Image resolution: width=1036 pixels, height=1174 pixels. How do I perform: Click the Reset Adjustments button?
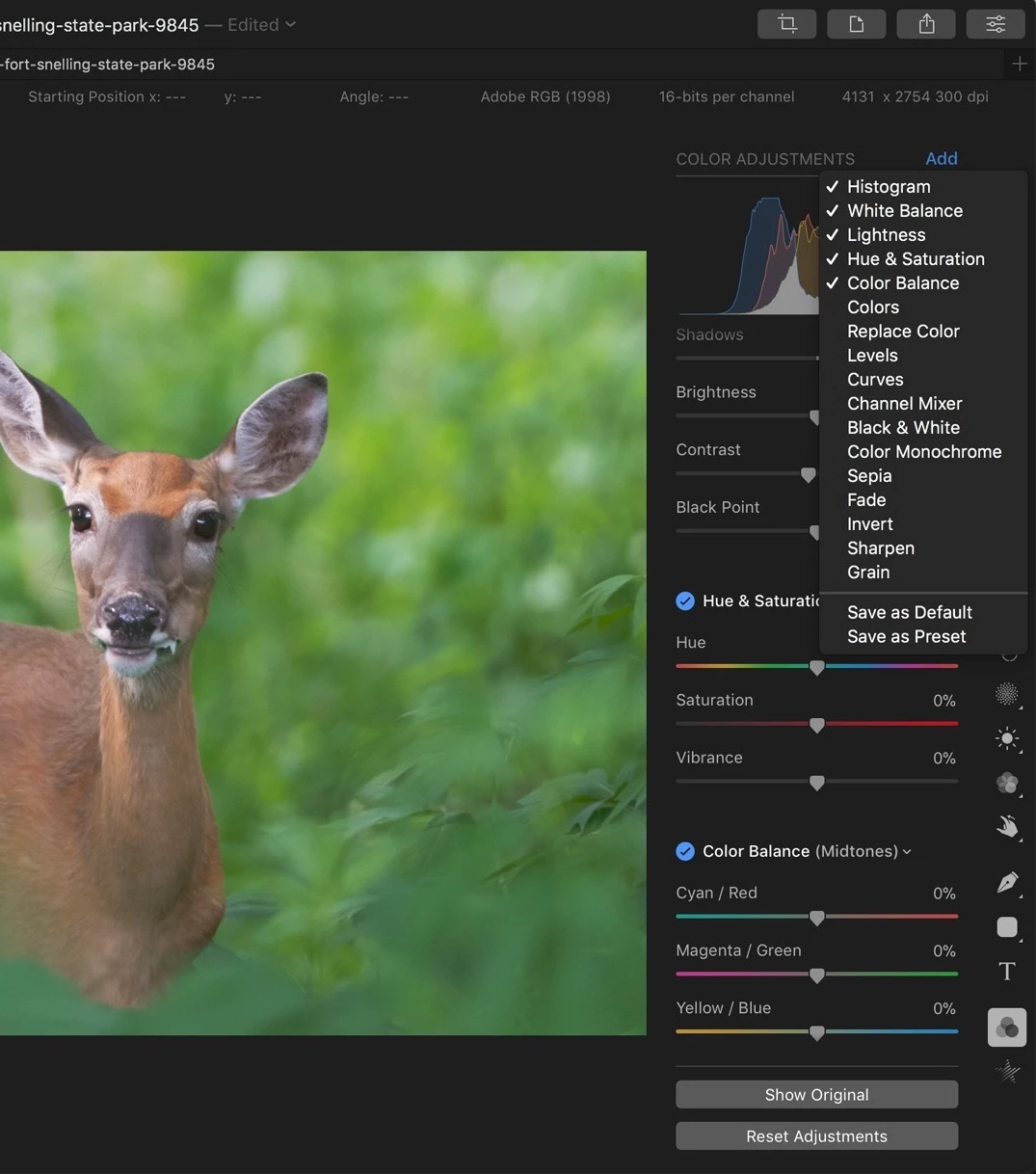point(816,1136)
